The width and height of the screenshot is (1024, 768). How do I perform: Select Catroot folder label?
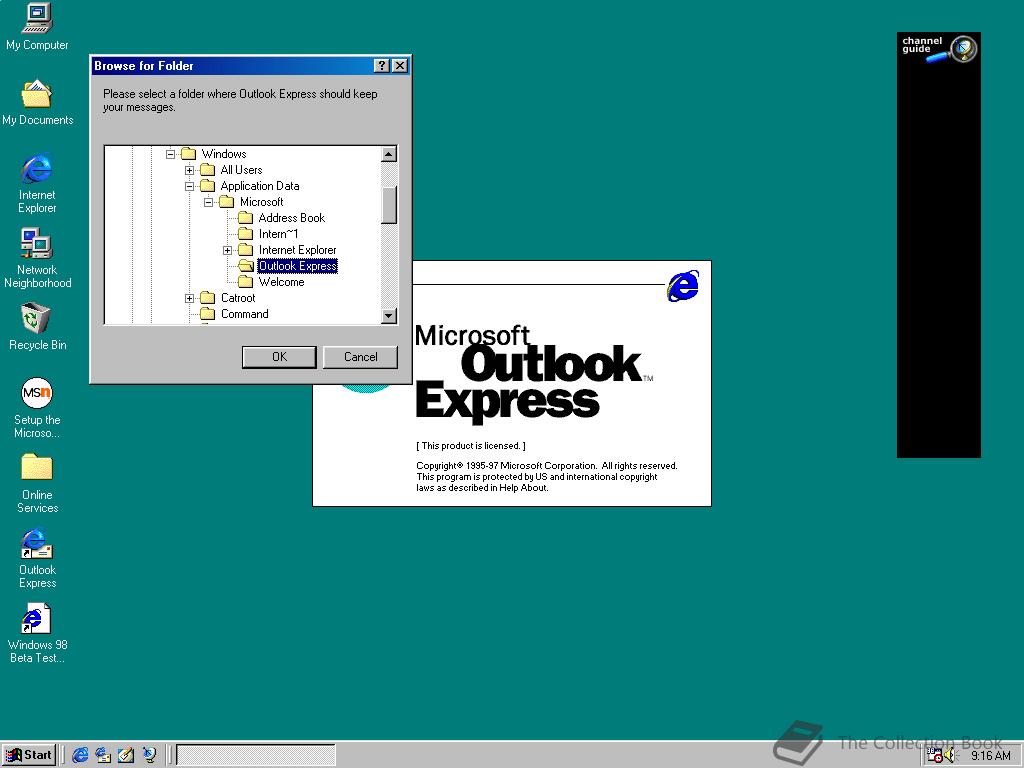pyautogui.click(x=238, y=298)
